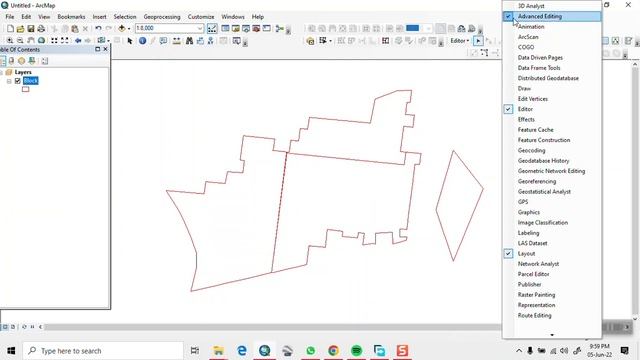Zoom to Full Extent globe icon

click(41, 41)
